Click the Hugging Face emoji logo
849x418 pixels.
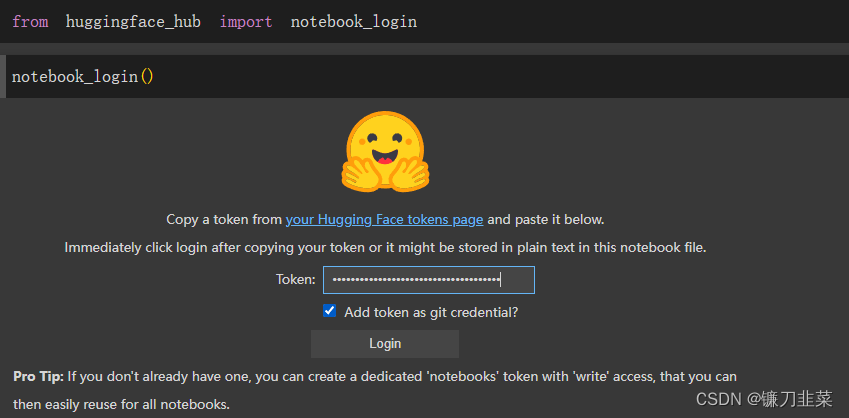(x=385, y=152)
